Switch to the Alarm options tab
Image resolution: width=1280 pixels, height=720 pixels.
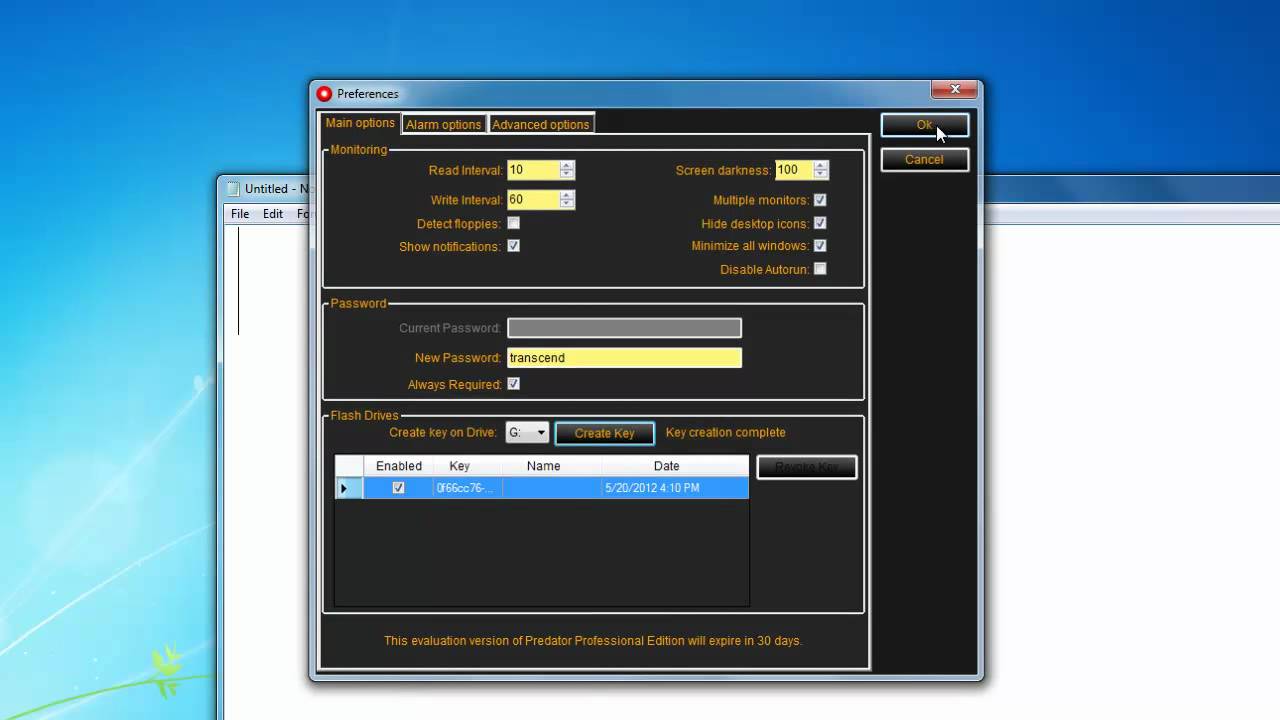coord(443,124)
